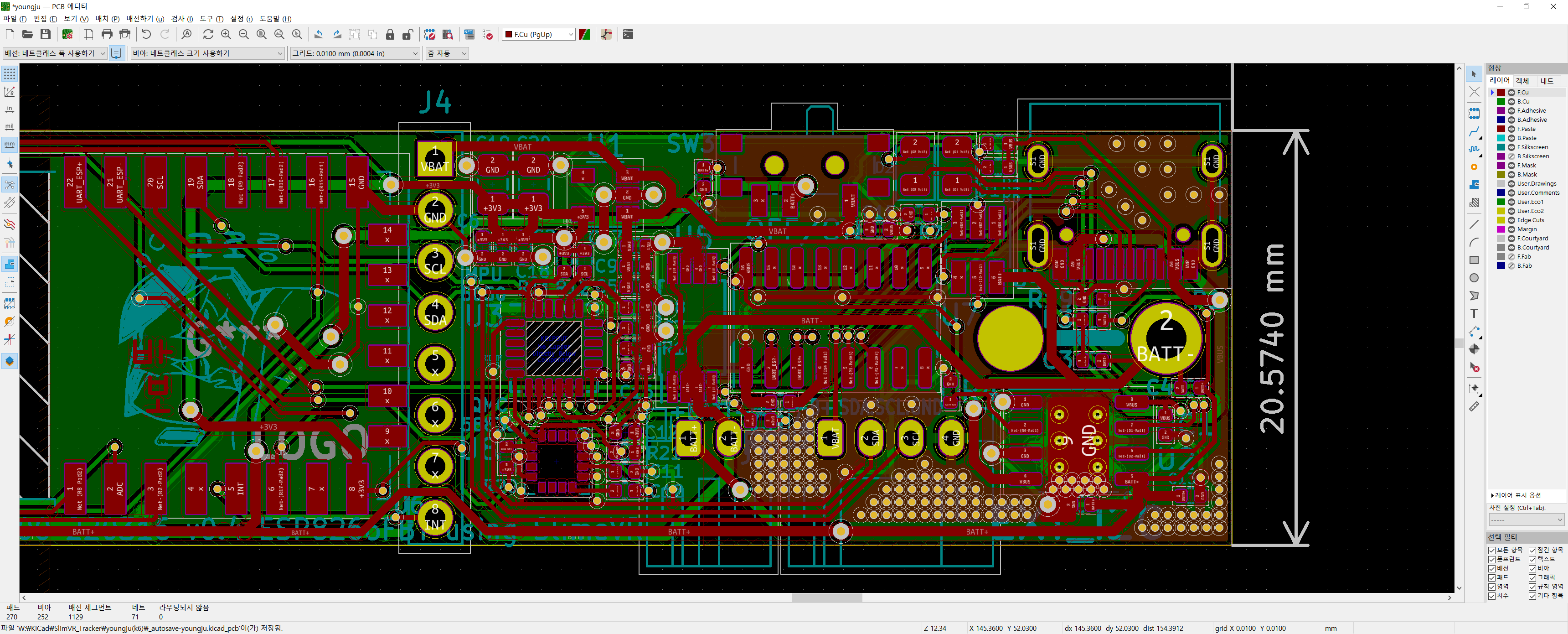Open Board Setup from the toolbar

(67, 35)
